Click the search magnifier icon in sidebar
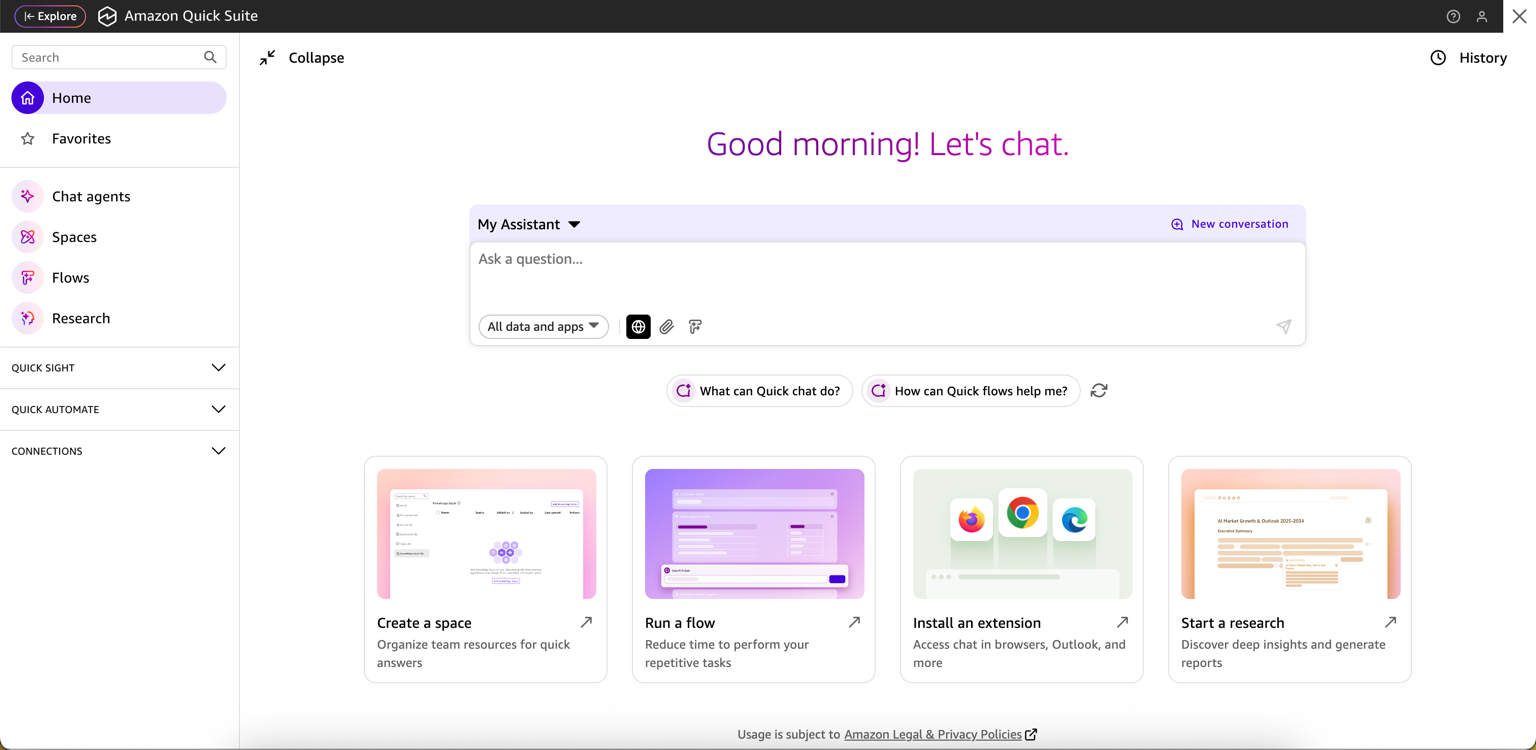Viewport: 1536px width, 750px height. click(210, 58)
